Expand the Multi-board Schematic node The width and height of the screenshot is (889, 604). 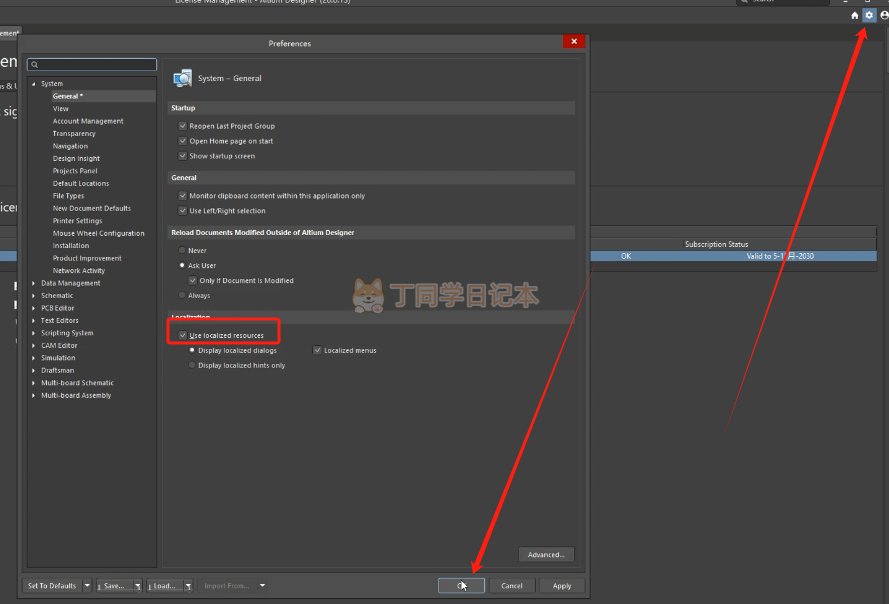[x=33, y=383]
